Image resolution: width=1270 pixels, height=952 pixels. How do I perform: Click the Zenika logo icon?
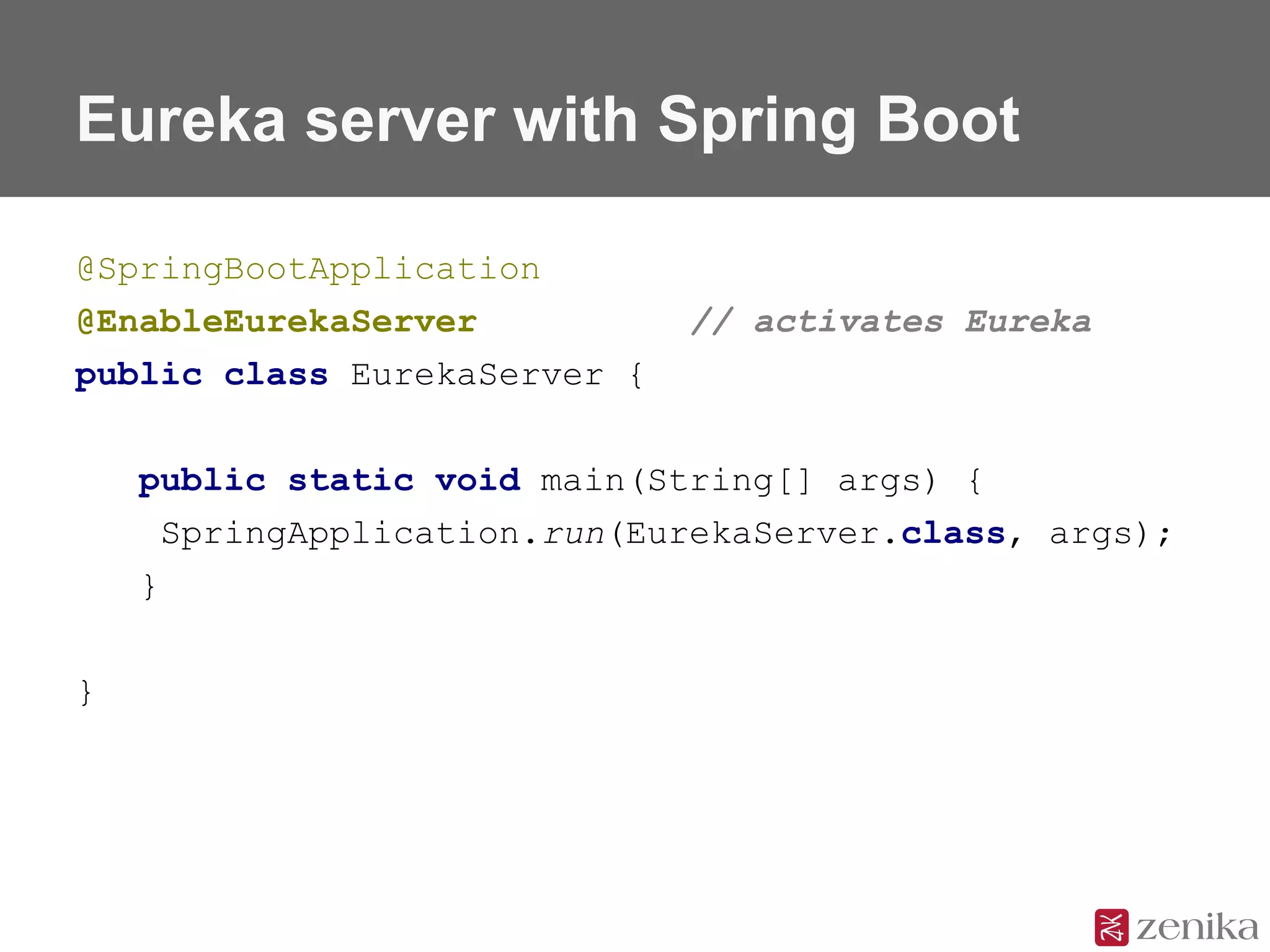tap(1111, 927)
